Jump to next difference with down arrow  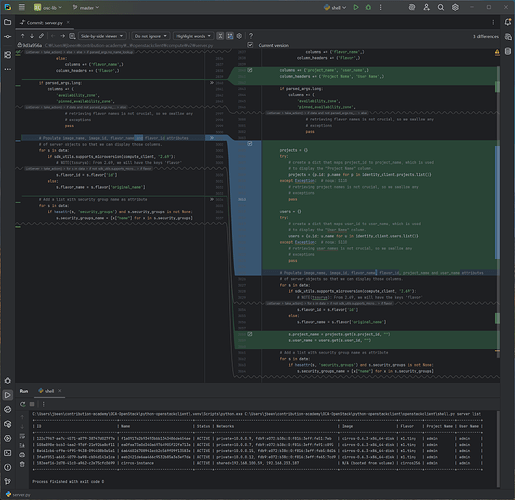[x=32, y=36]
